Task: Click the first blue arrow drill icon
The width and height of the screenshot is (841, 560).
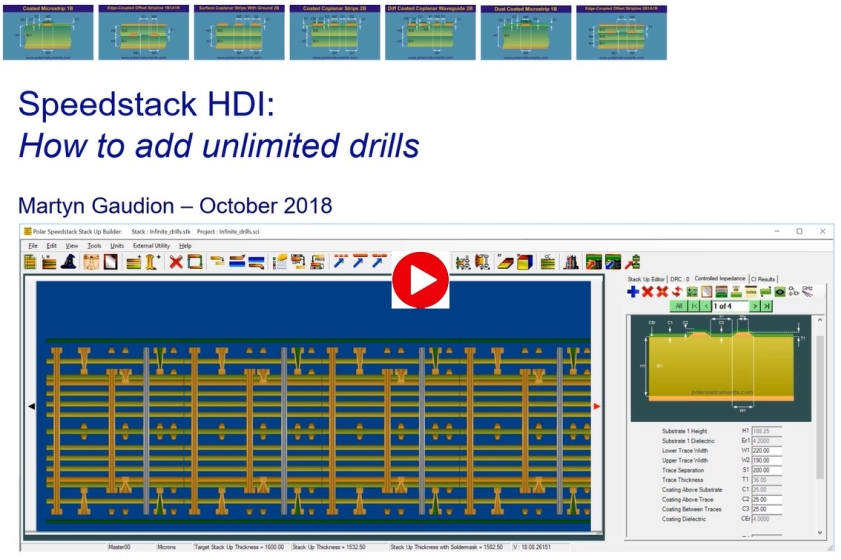Action: click(340, 262)
